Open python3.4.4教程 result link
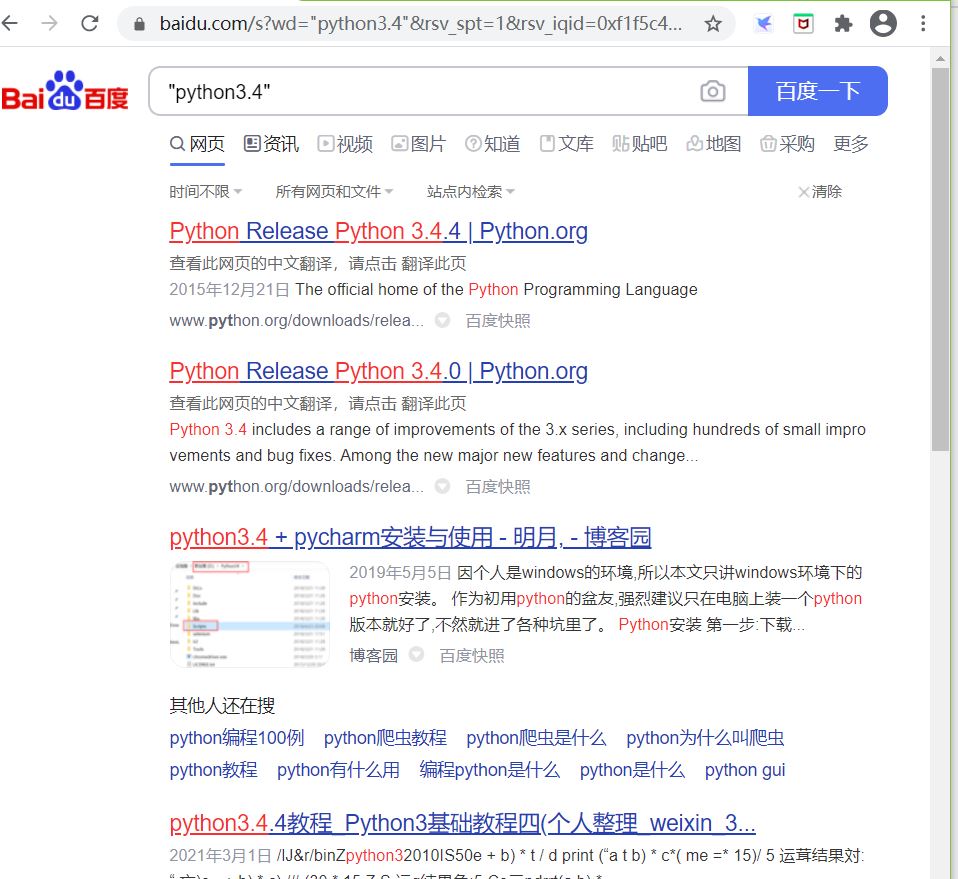Viewport: 958px width, 879px height. (x=463, y=823)
